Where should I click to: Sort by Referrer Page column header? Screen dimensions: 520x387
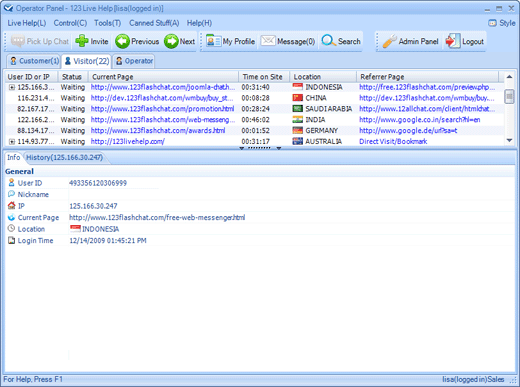tap(427, 77)
